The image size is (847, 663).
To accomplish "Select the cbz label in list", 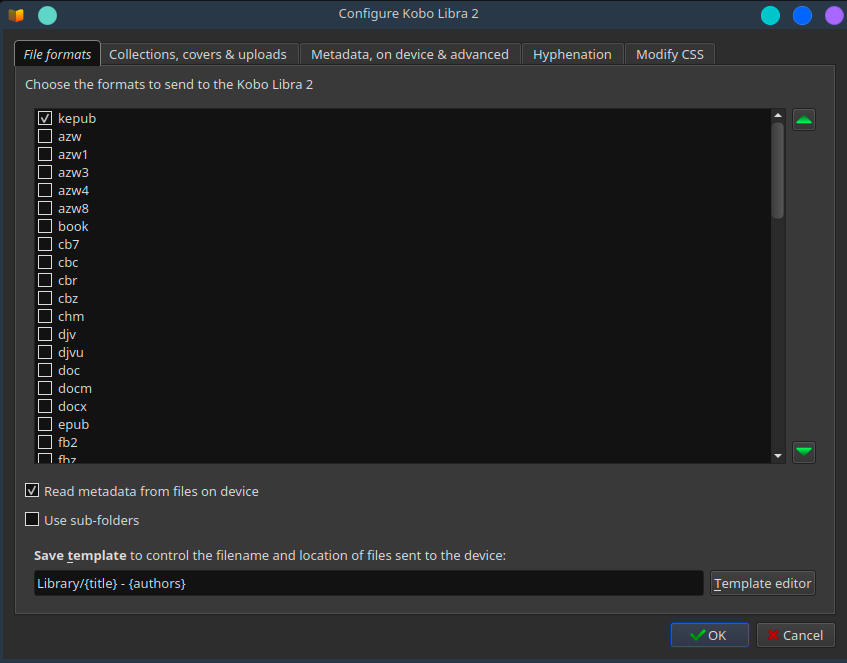I will [x=68, y=298].
